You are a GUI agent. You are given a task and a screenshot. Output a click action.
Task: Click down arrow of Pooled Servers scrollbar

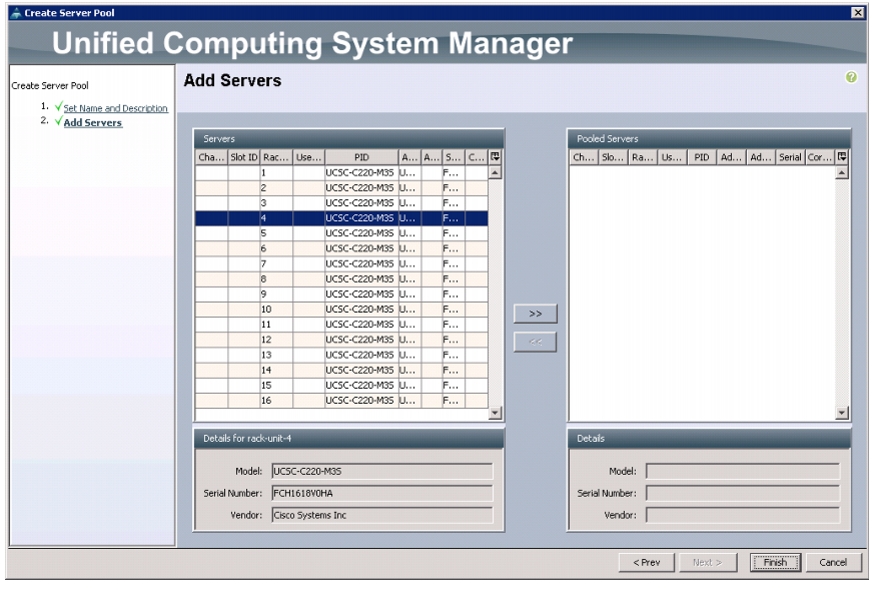click(x=842, y=413)
